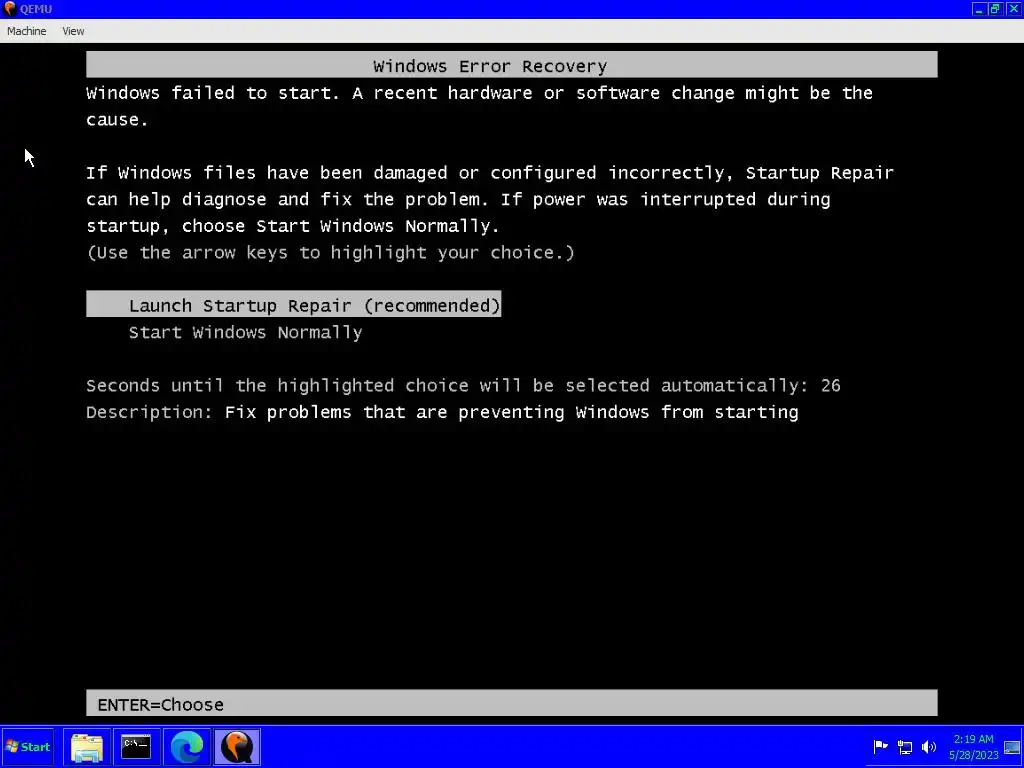Click the 'Use the arrow keys' instruction line

point(330,253)
